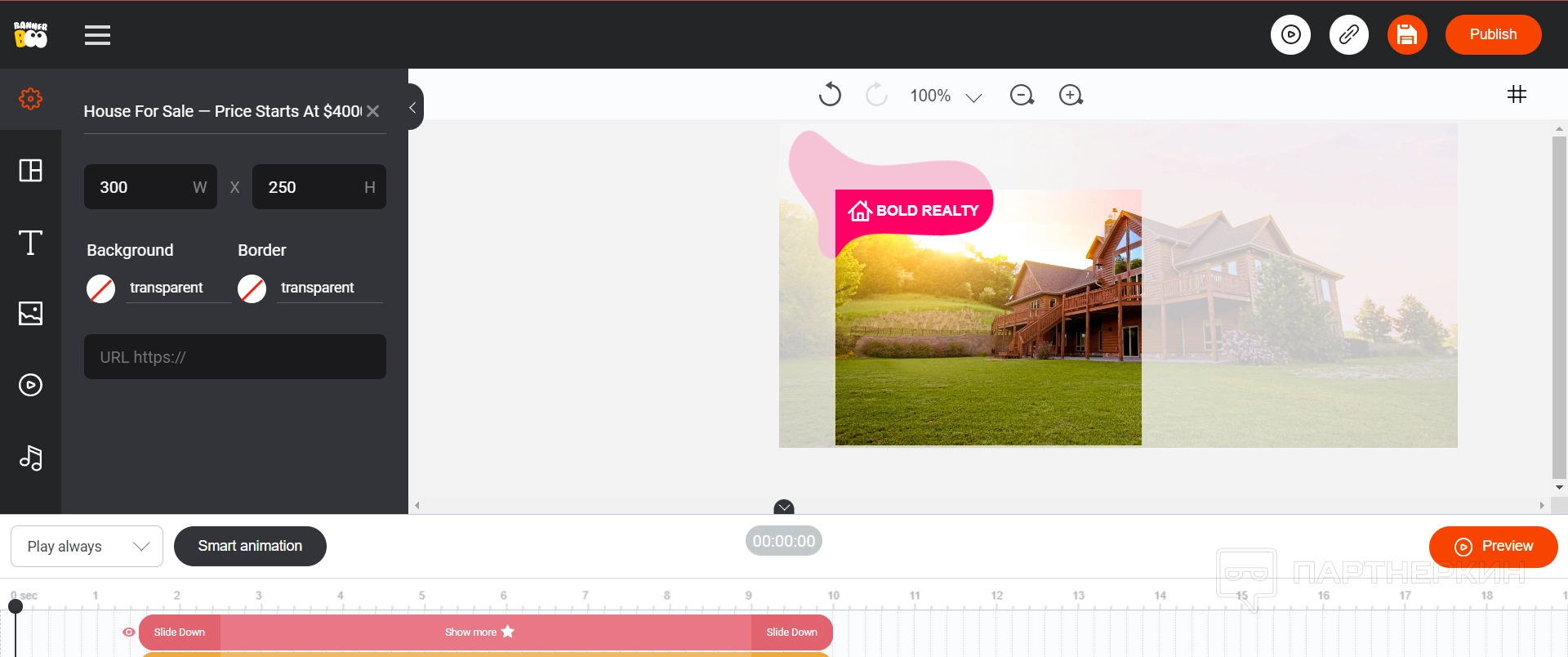The height and width of the screenshot is (657, 1568).
Task: Collapse the left settings panel
Action: (x=413, y=107)
